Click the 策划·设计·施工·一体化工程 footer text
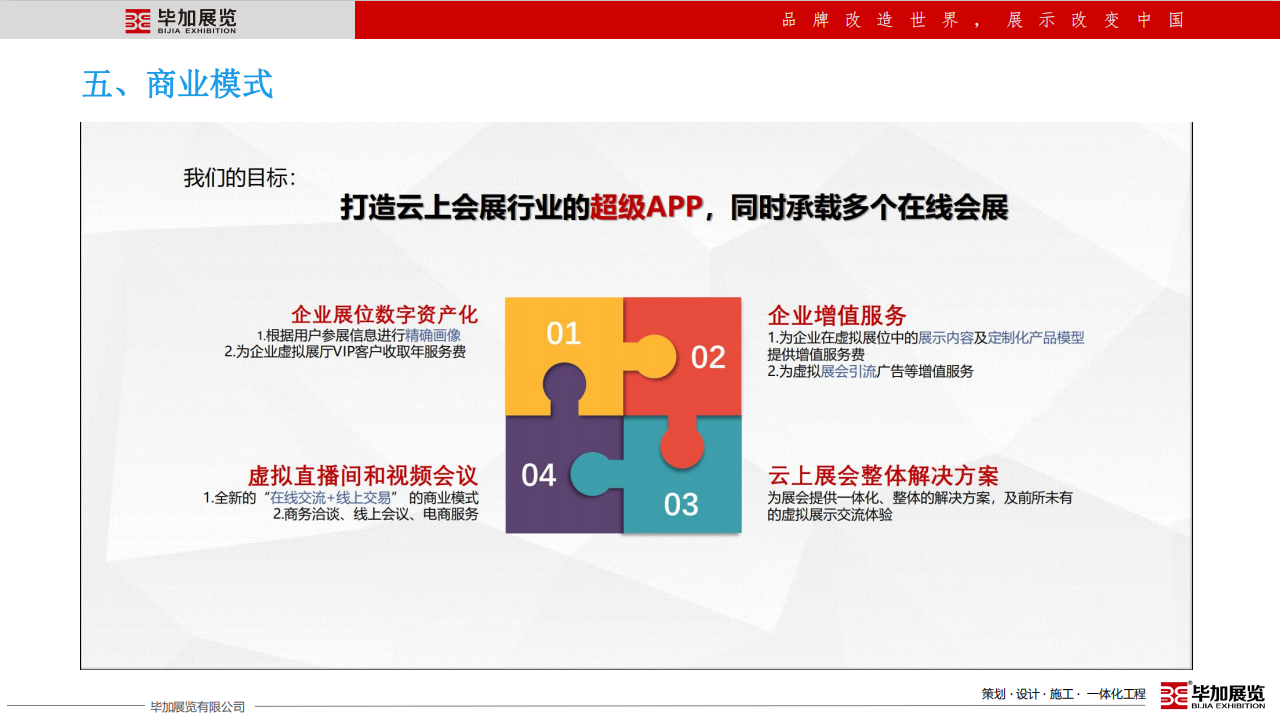 click(1063, 694)
